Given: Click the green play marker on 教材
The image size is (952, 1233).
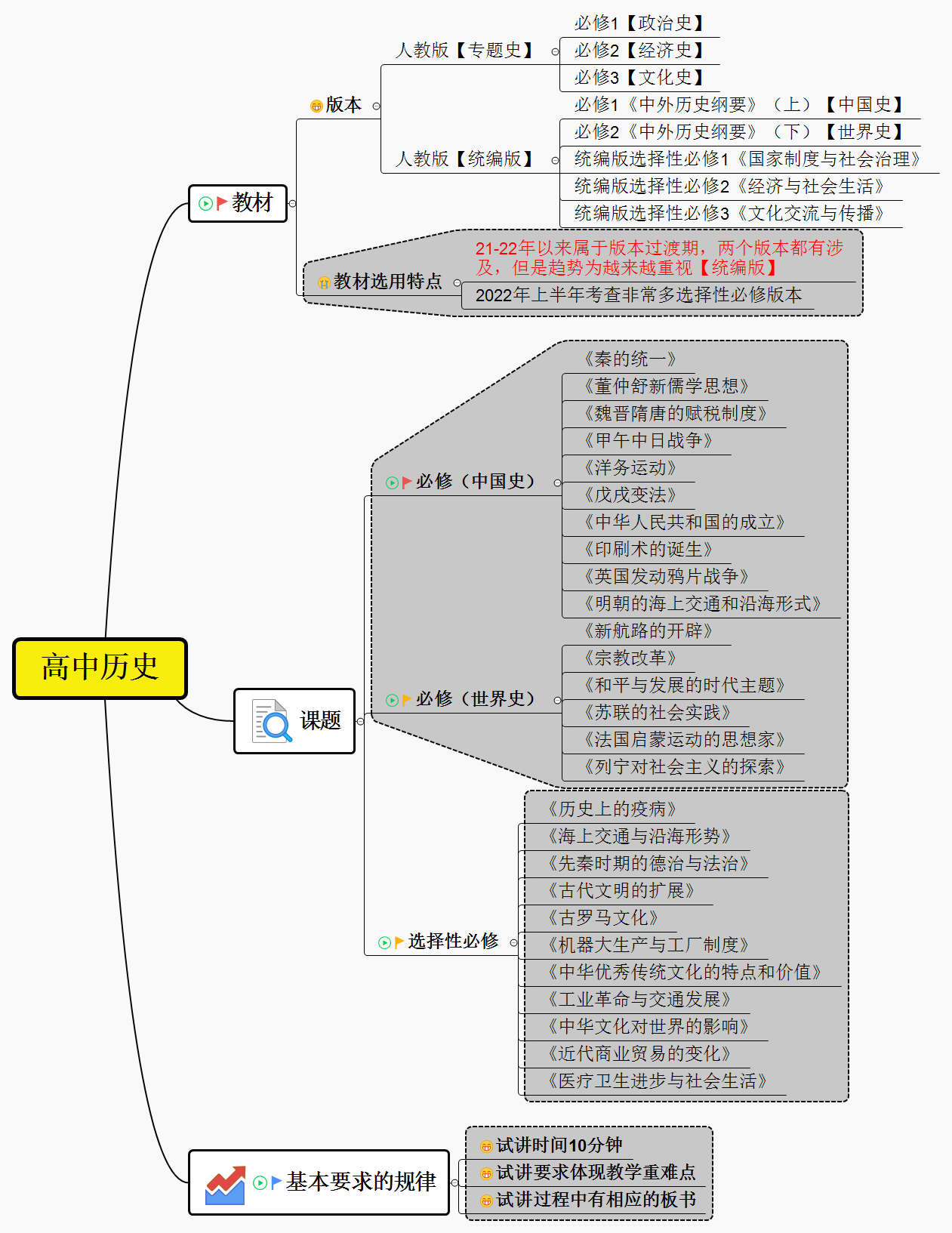Looking at the screenshot, I should (205, 203).
